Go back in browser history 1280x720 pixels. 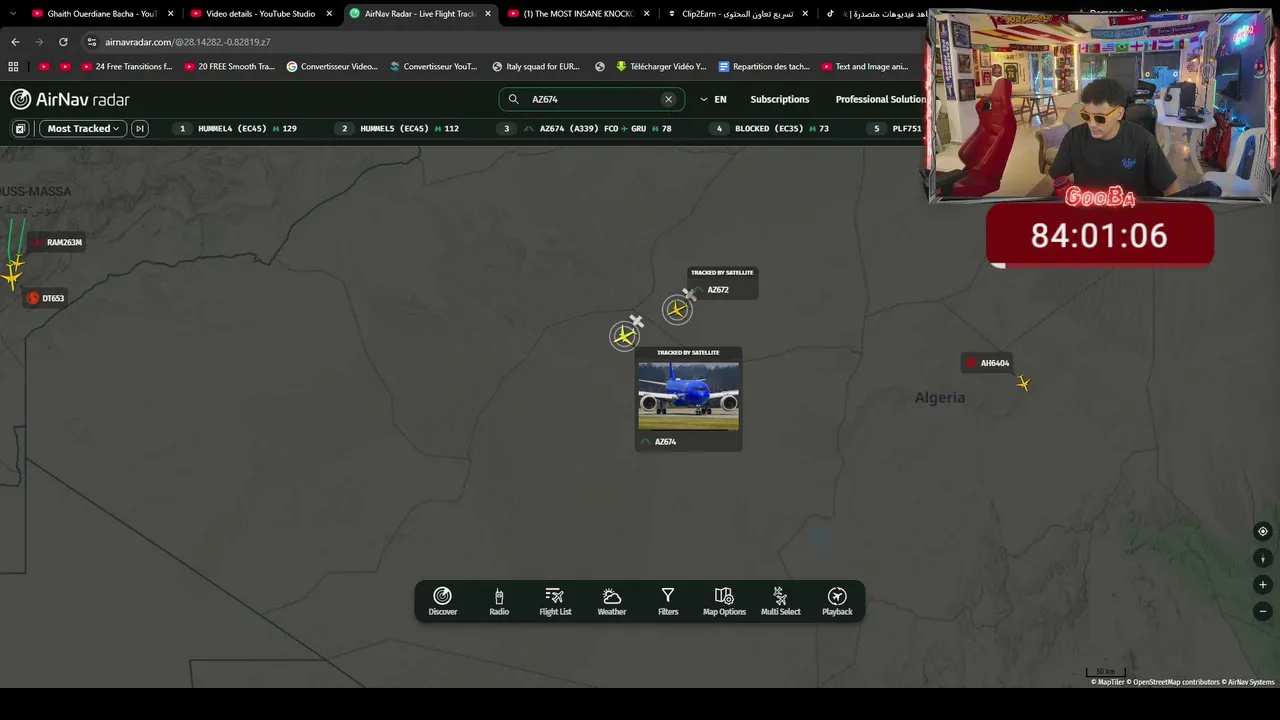tap(15, 42)
